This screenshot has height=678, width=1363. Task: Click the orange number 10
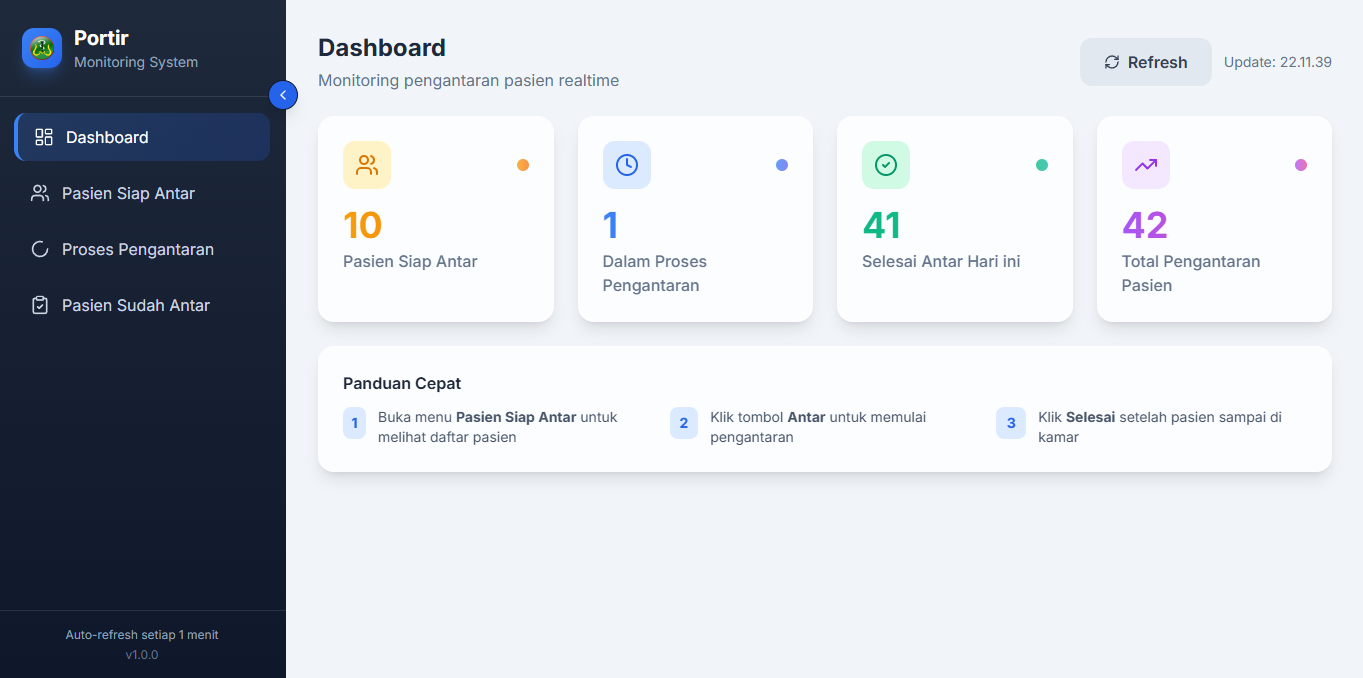click(363, 225)
